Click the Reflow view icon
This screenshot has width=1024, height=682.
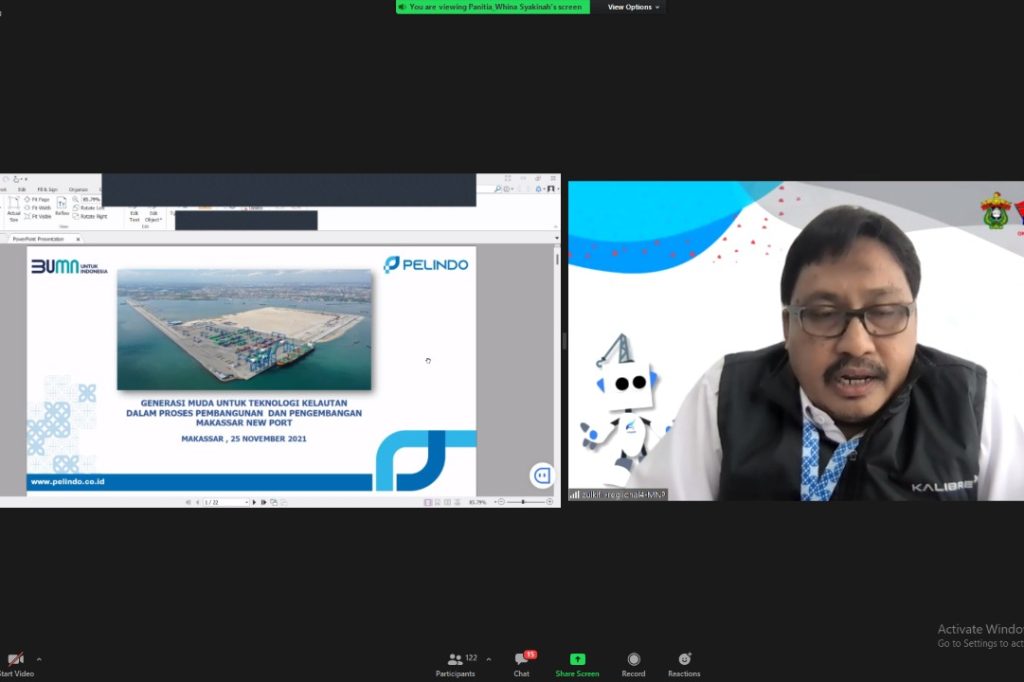tap(62, 204)
